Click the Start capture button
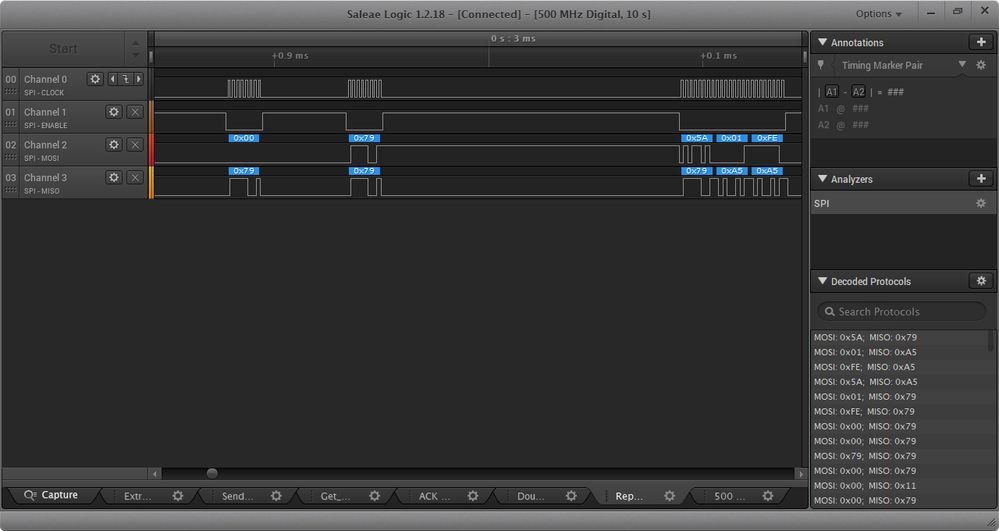 [x=63, y=48]
